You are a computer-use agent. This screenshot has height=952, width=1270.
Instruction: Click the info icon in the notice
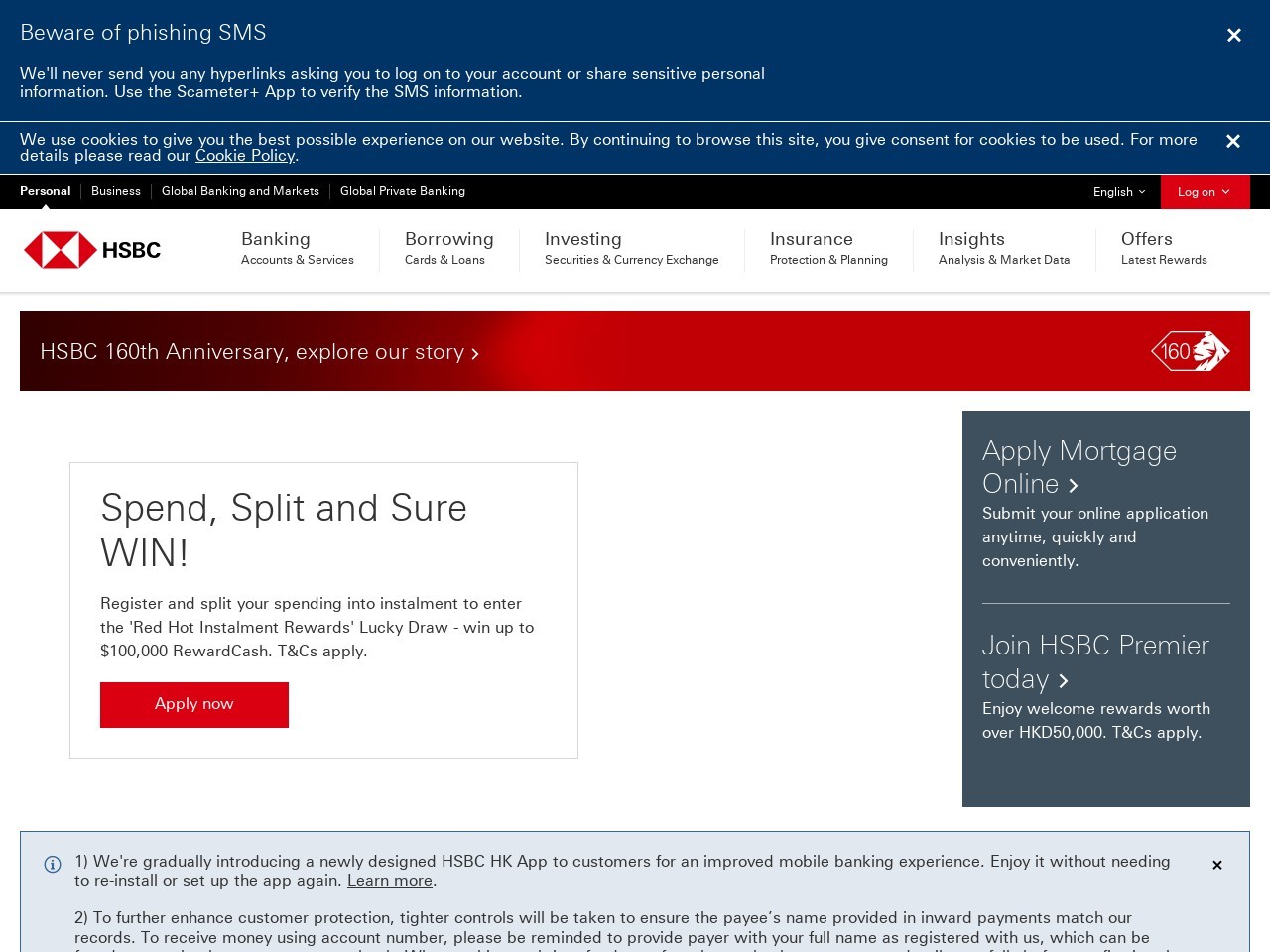point(53,864)
